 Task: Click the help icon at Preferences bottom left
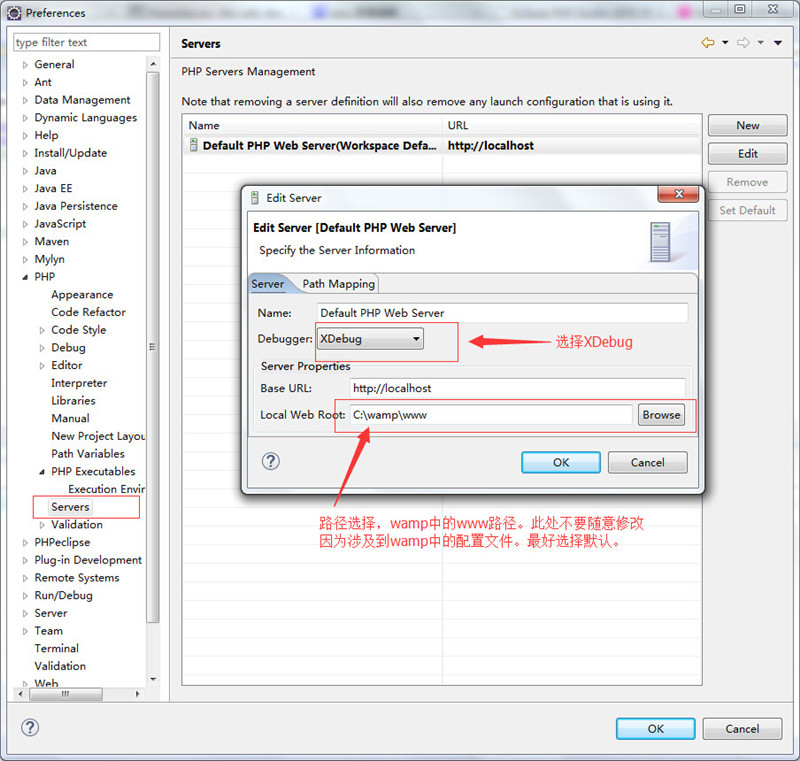pyautogui.click(x=30, y=728)
